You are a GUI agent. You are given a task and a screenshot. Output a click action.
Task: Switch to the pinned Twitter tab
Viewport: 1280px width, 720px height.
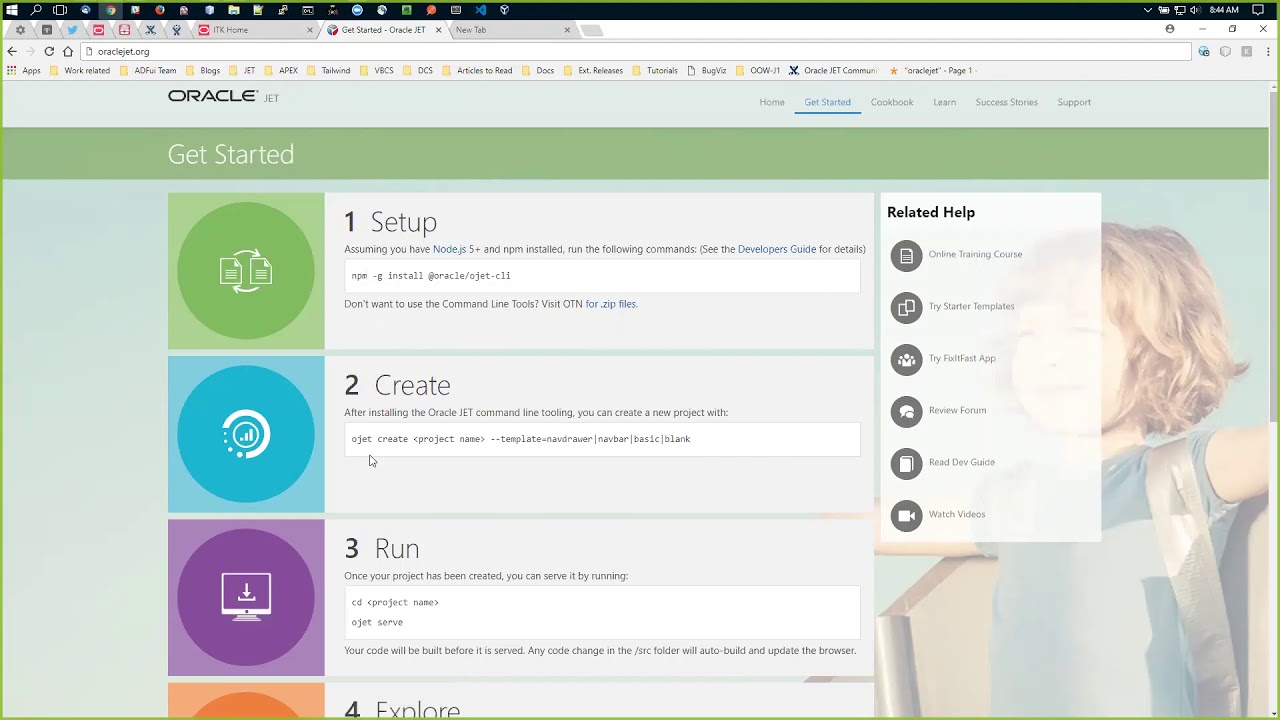click(72, 30)
